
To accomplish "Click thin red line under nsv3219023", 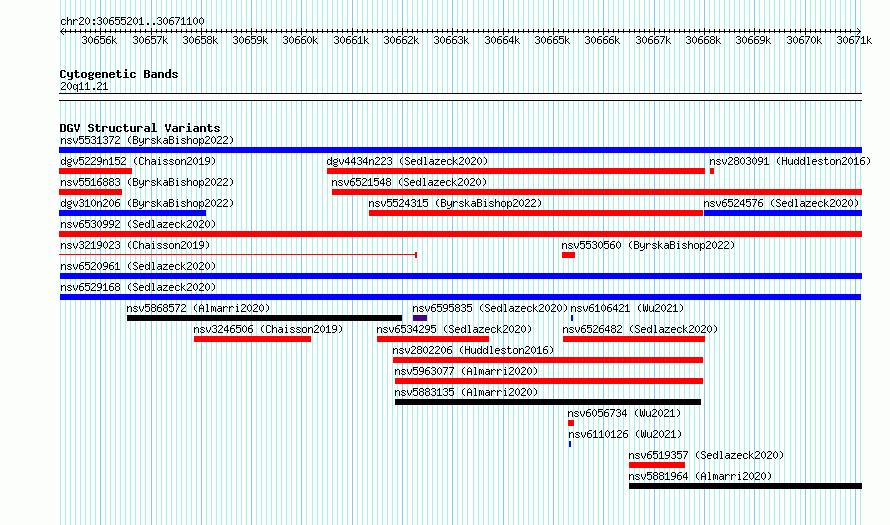I will click(x=238, y=255).
